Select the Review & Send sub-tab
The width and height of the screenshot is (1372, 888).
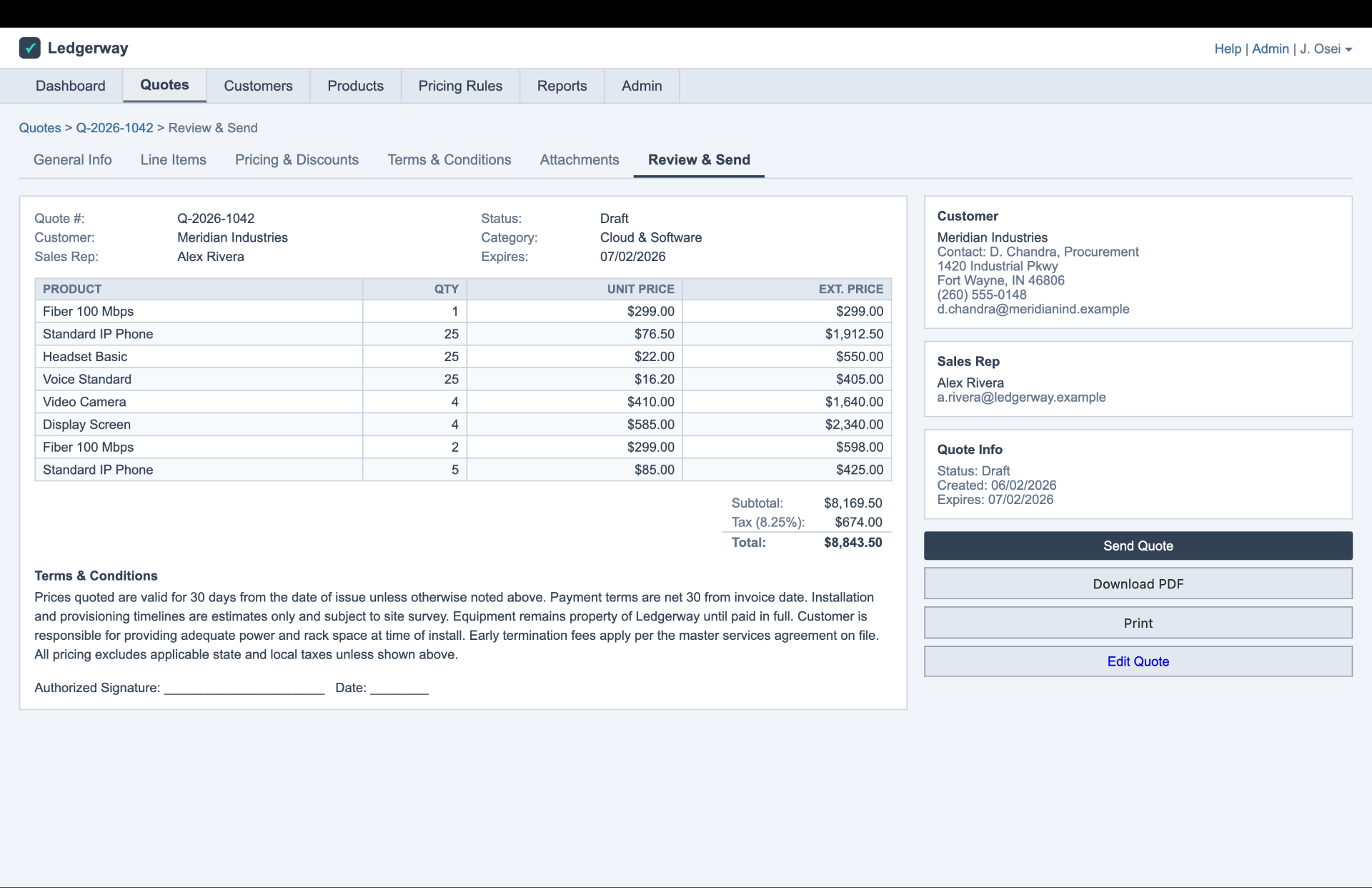(x=699, y=159)
